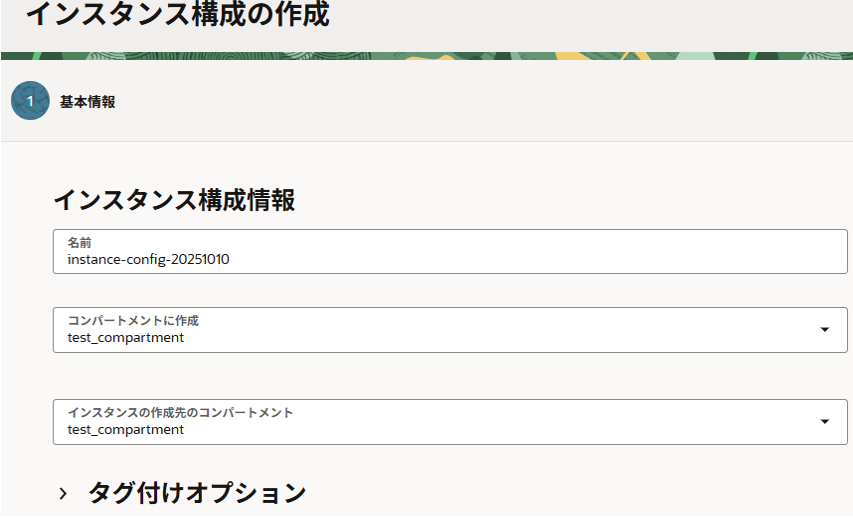Click test_compartment value under コンパートメントに作成
853x519 pixels.
pyautogui.click(x=126, y=338)
